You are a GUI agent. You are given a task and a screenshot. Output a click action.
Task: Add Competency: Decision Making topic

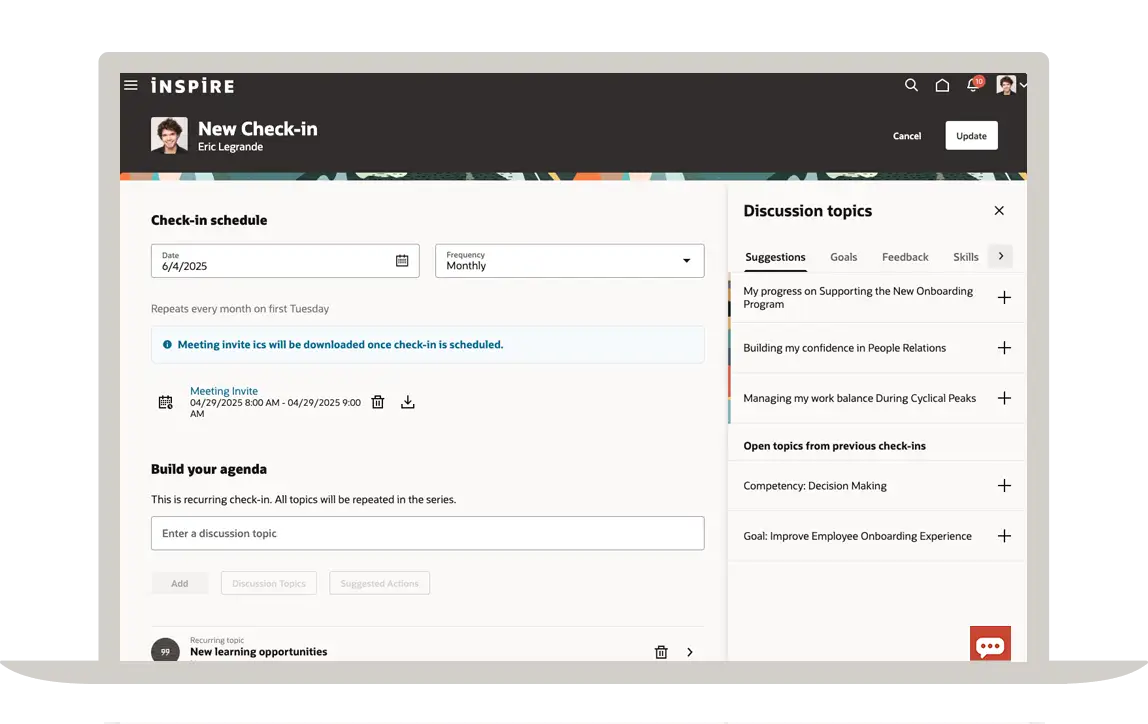pos(1004,486)
